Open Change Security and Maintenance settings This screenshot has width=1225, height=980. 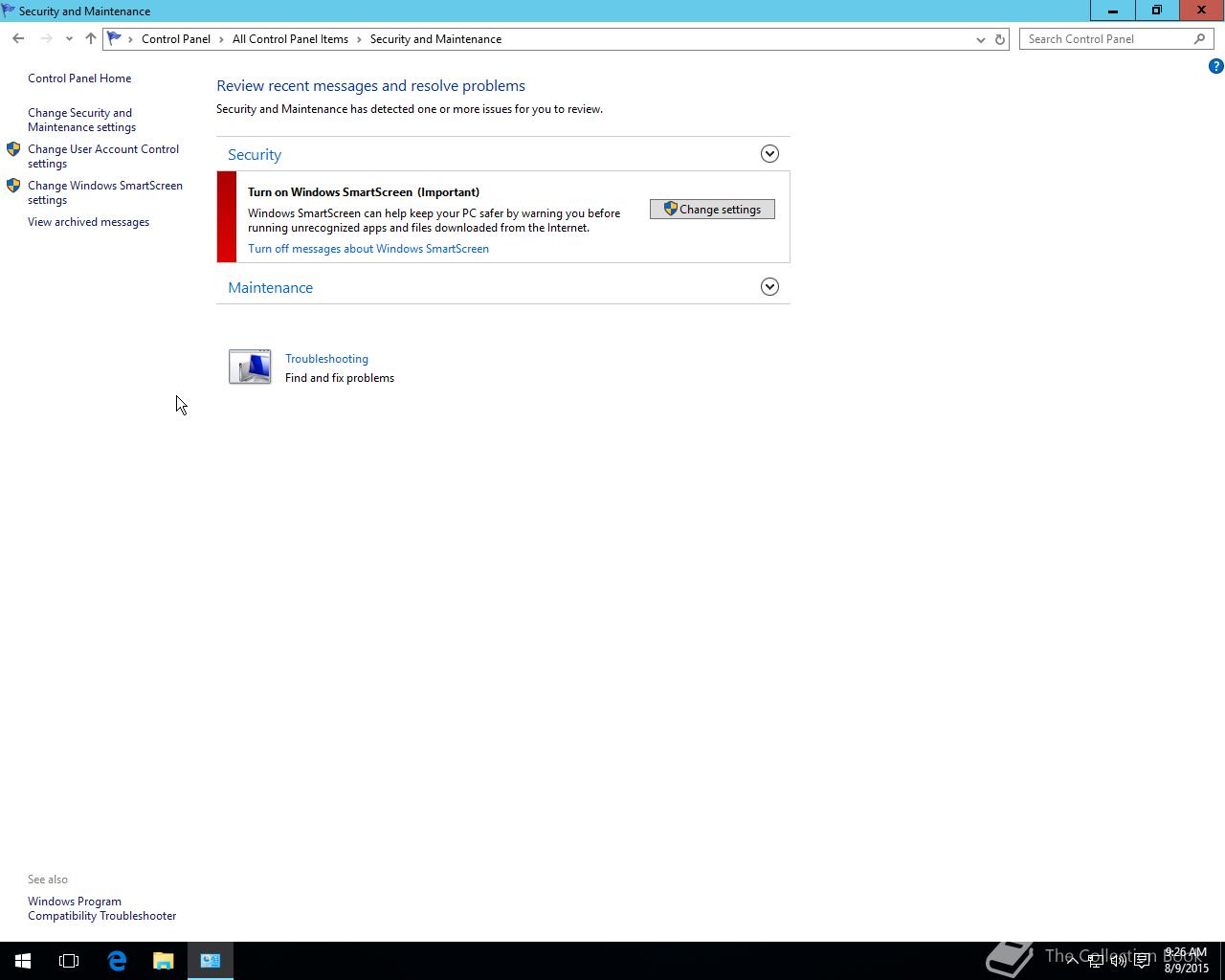point(81,120)
